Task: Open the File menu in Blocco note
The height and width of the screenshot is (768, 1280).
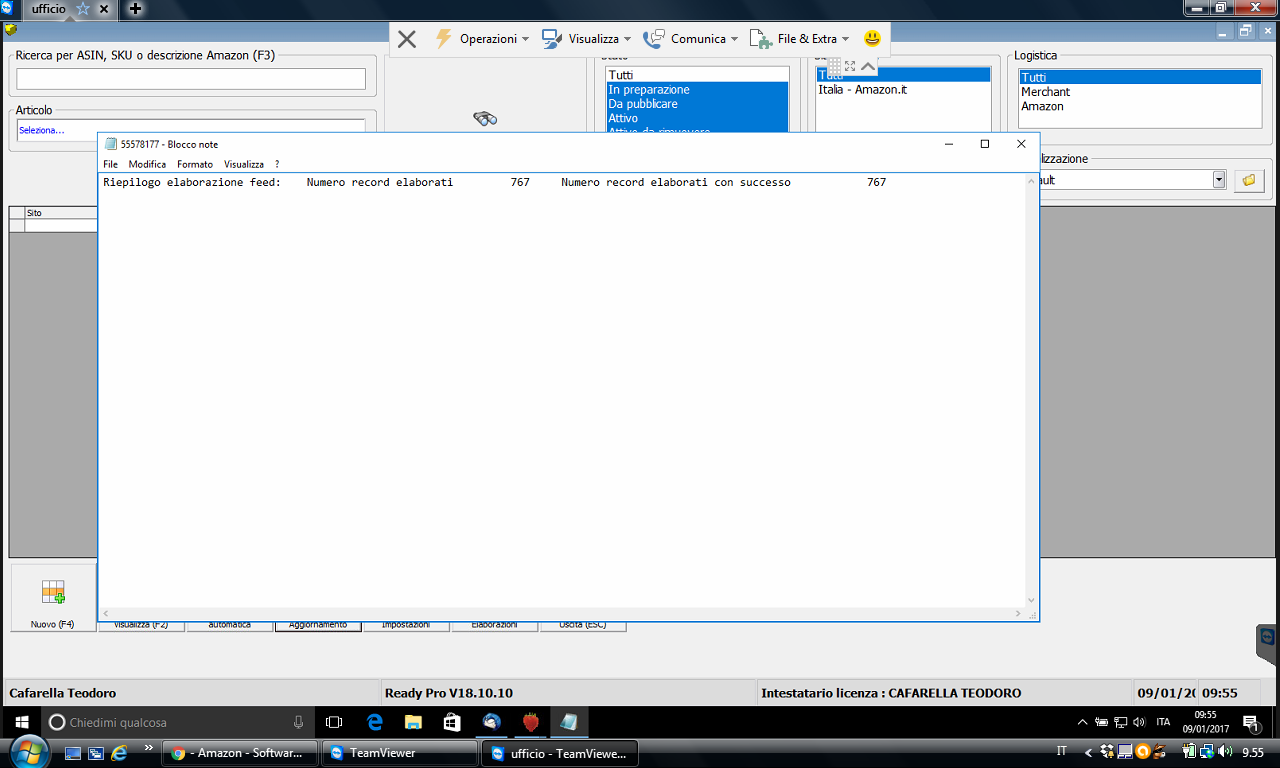Action: point(110,164)
